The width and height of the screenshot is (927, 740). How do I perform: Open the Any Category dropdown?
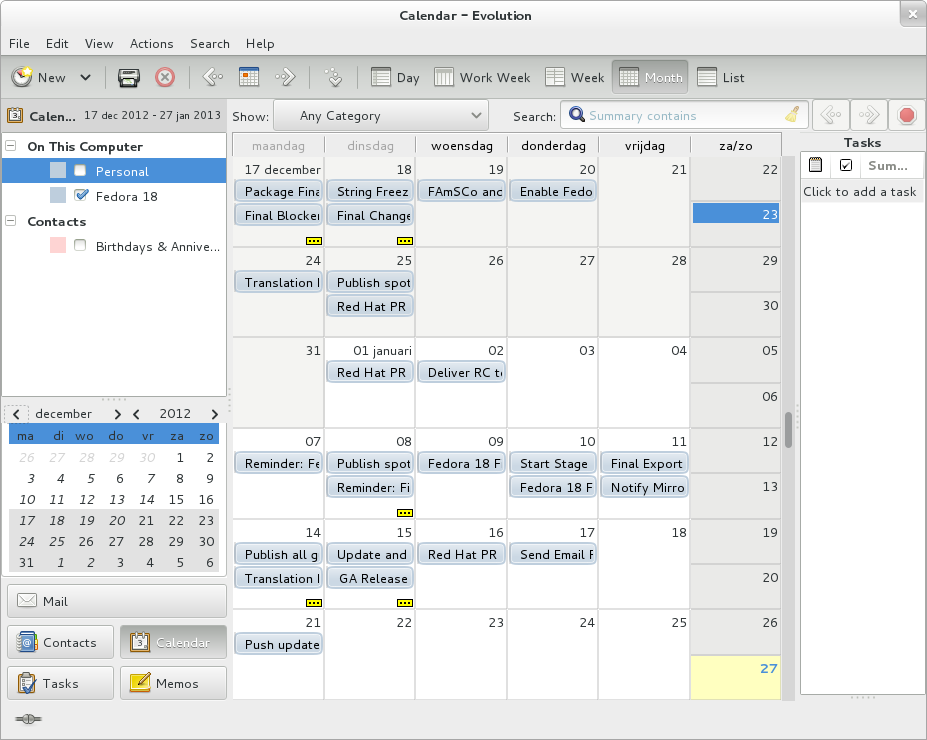380,116
